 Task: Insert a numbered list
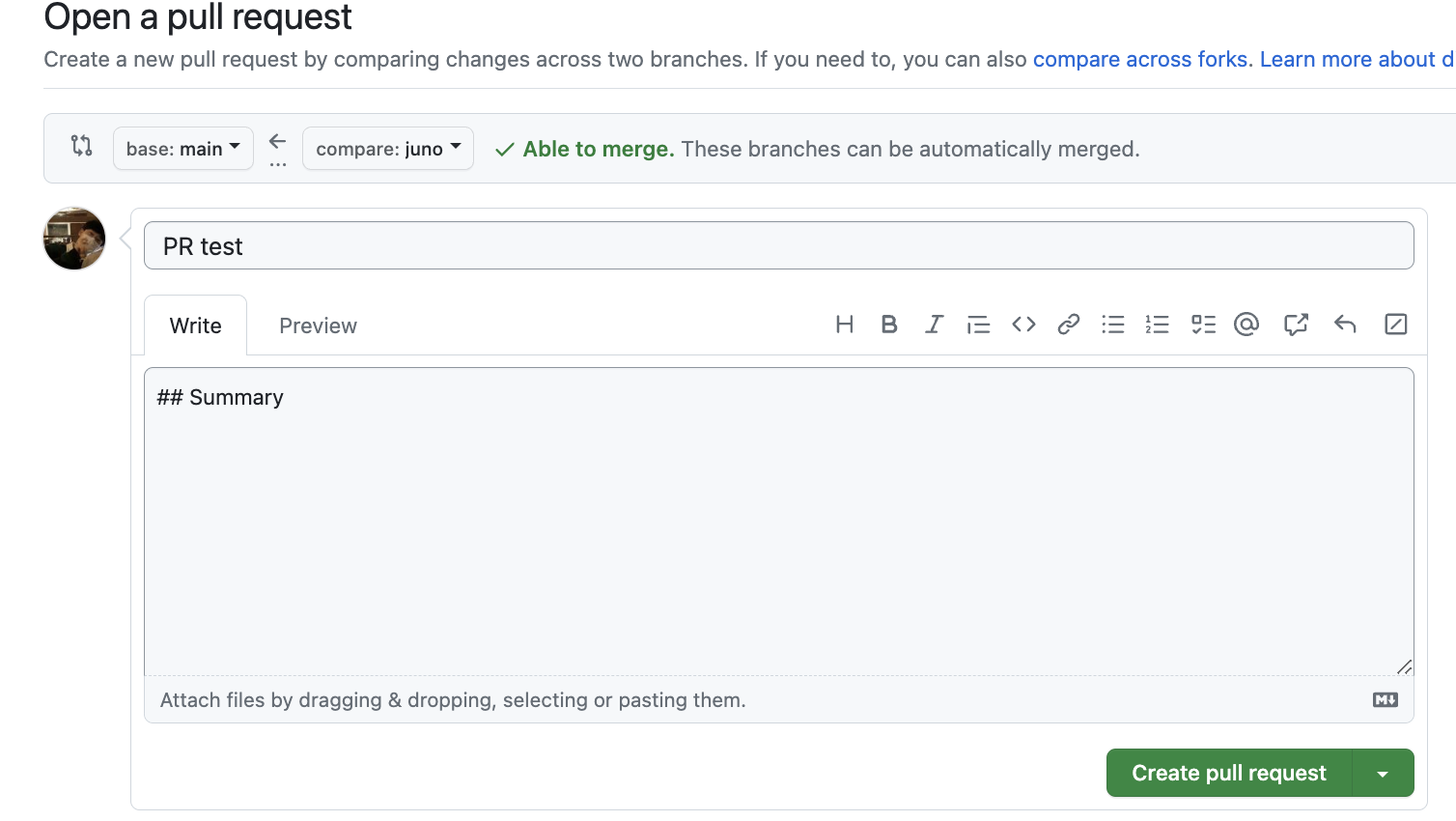1157,325
